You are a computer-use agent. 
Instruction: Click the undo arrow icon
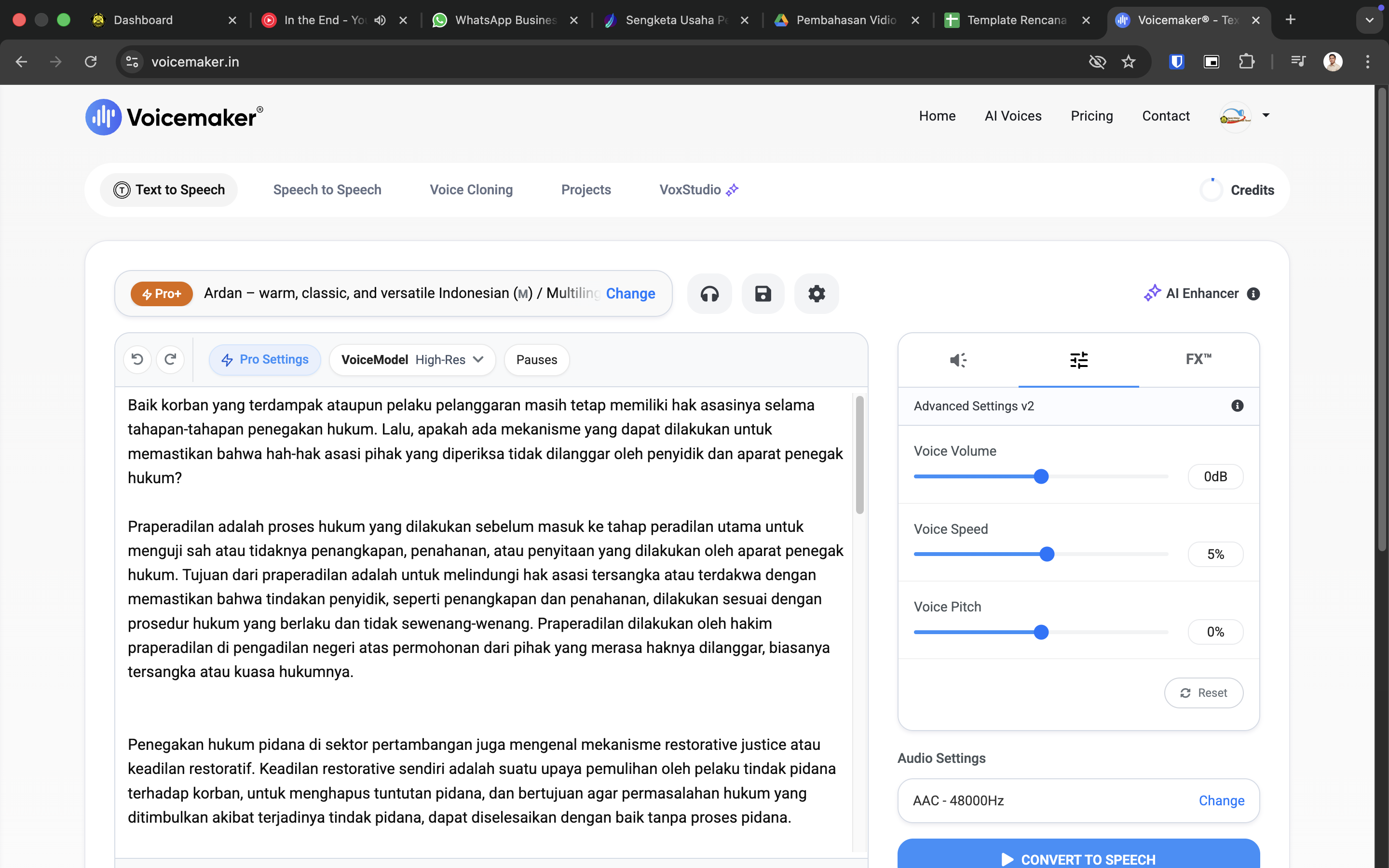[137, 359]
